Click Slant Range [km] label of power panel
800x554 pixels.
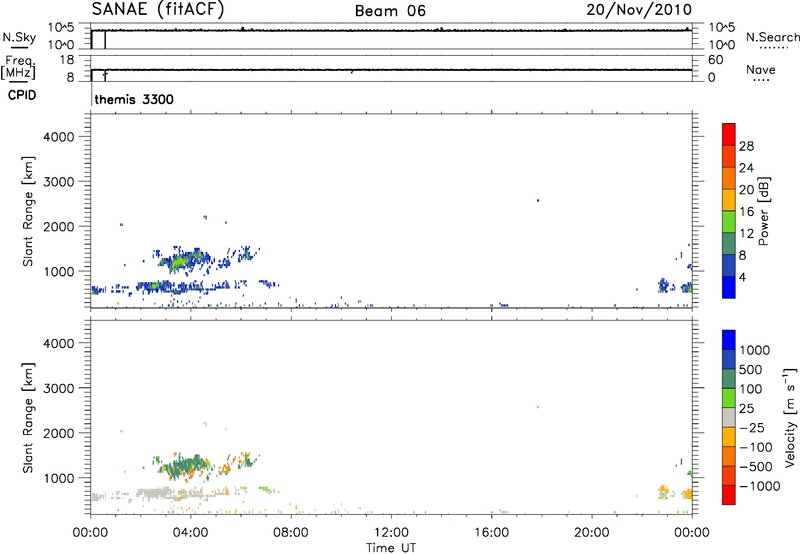pyautogui.click(x=28, y=211)
